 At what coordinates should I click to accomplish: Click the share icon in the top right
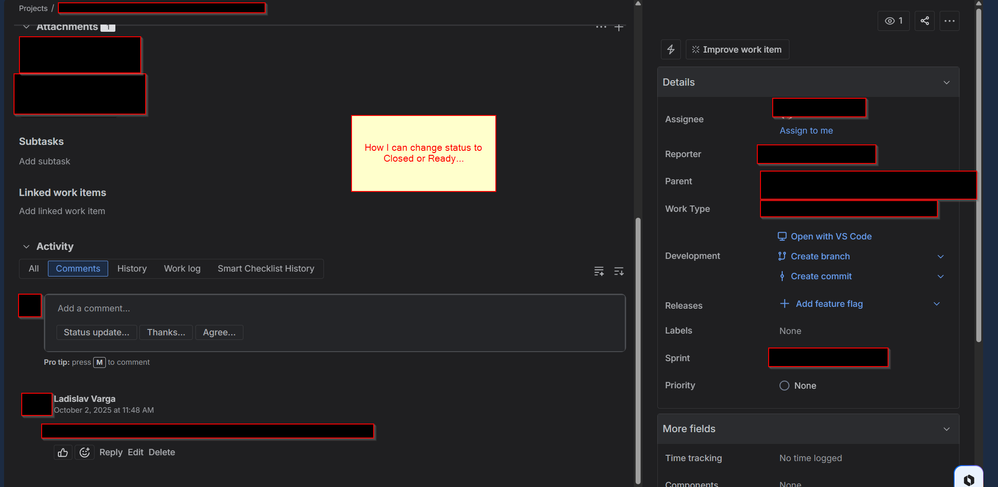point(924,20)
